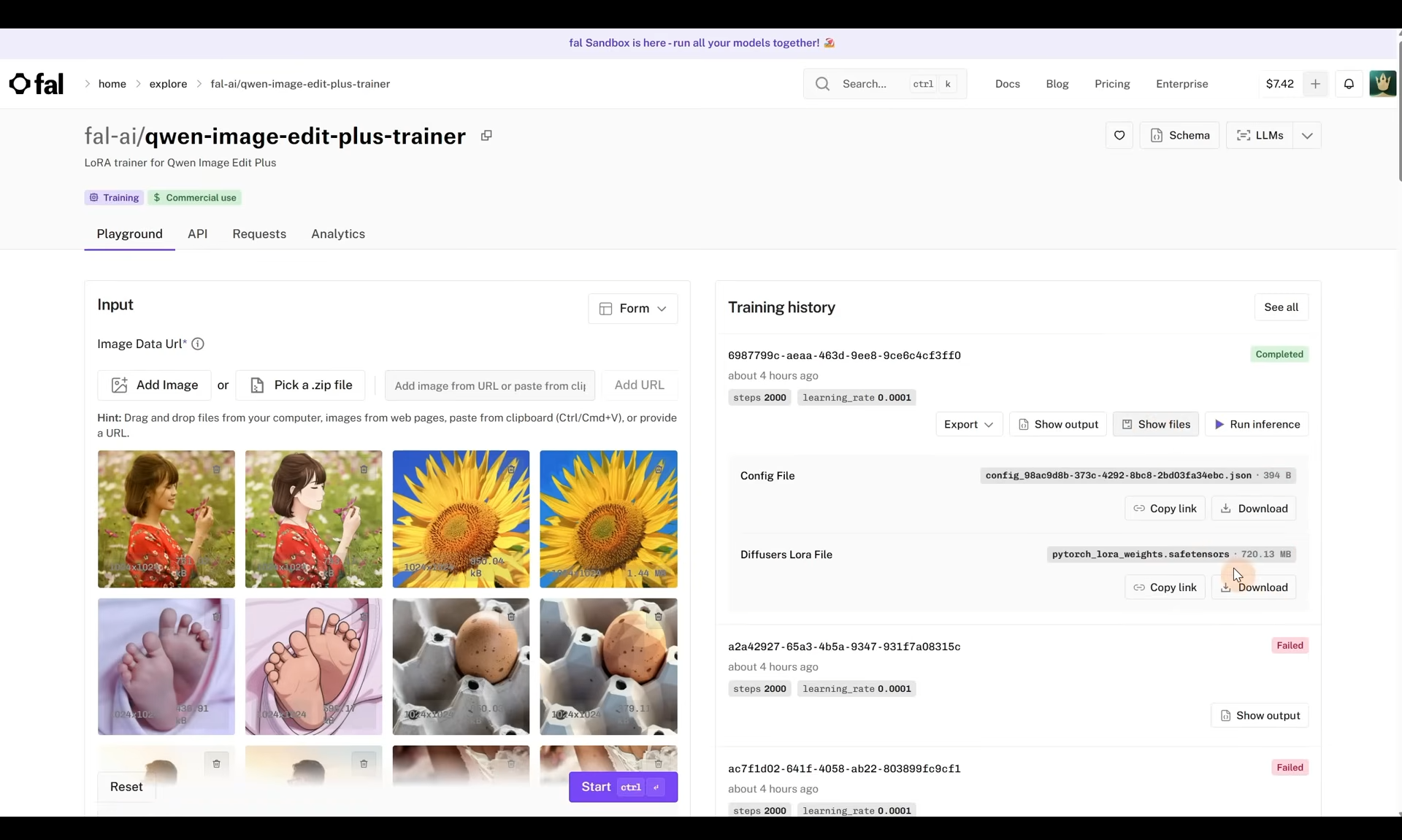Open the Form view dropdown
This screenshot has height=840, width=1402.
[632, 309]
